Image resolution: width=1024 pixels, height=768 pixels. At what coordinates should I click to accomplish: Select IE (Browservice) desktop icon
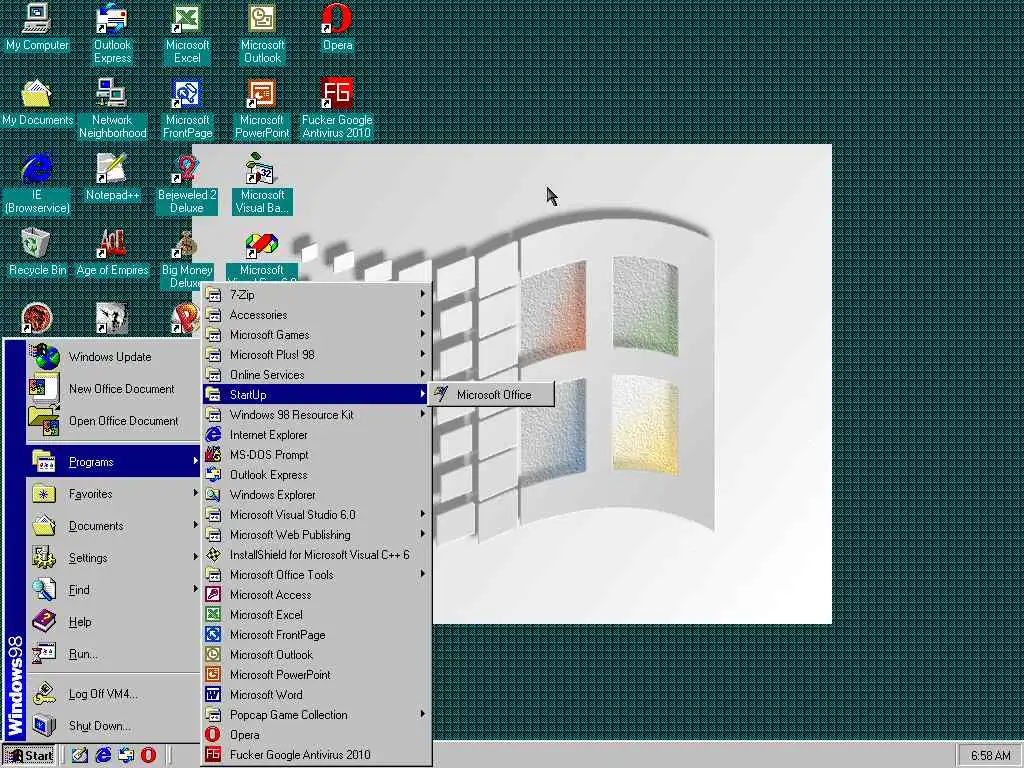click(37, 184)
